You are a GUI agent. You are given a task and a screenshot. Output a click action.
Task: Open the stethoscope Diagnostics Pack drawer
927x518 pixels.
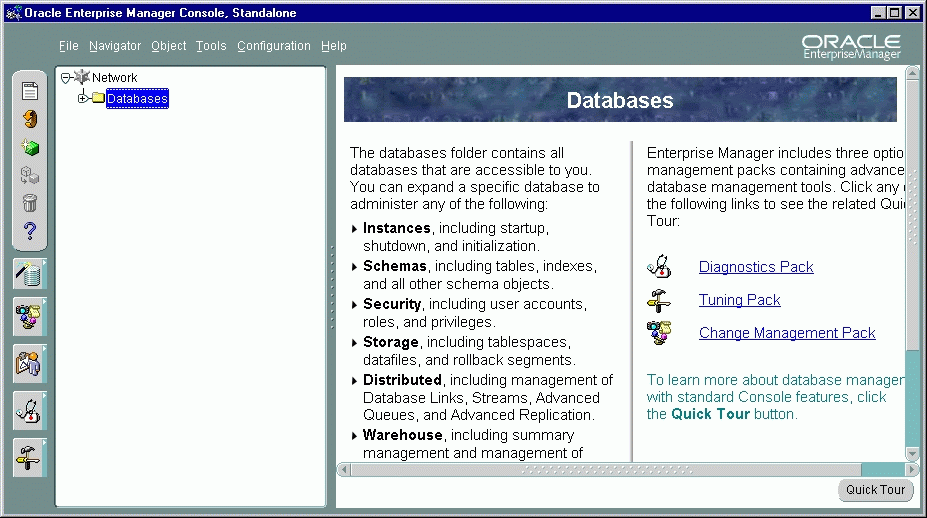point(29,409)
